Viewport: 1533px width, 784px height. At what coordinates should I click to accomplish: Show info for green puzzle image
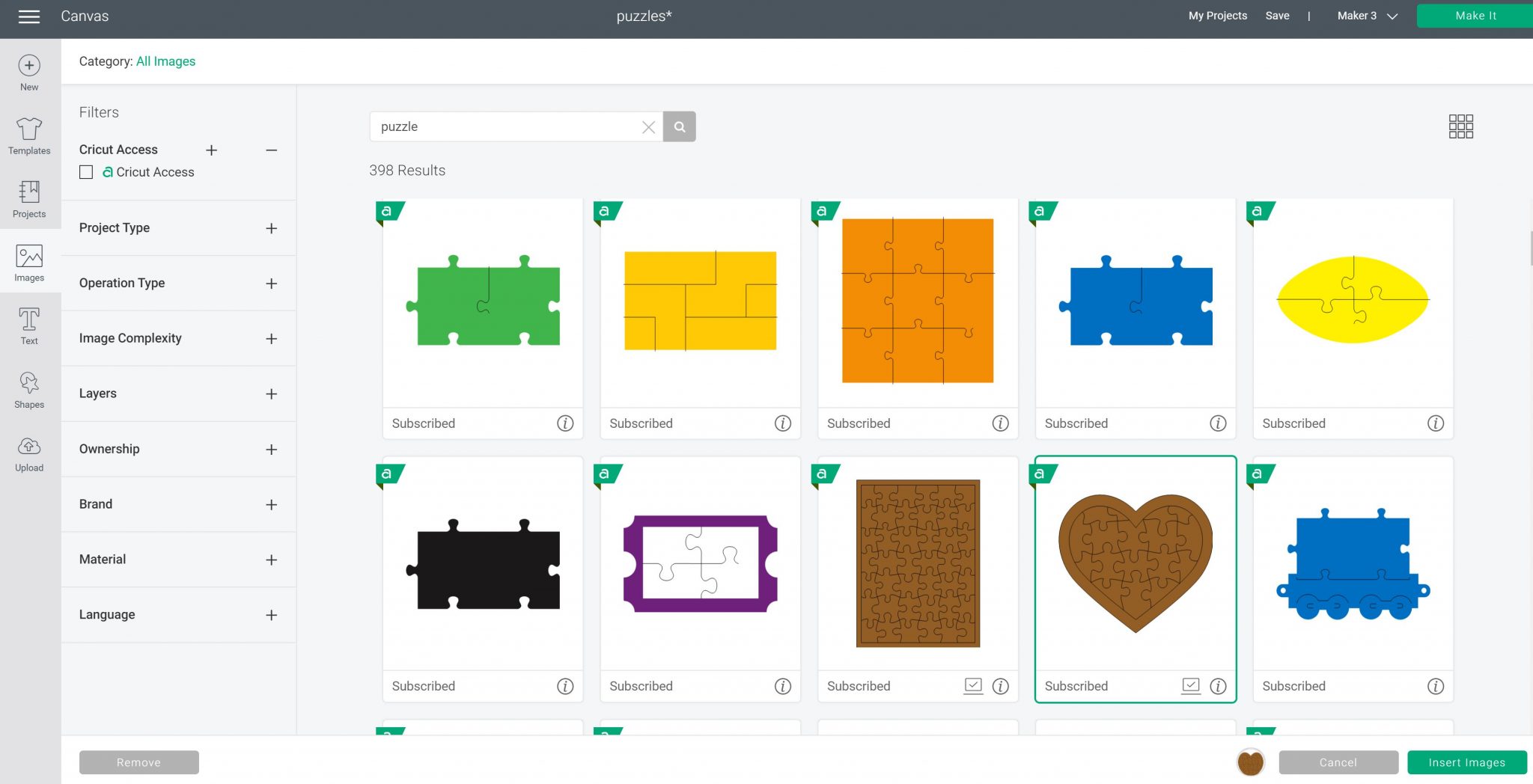[565, 423]
